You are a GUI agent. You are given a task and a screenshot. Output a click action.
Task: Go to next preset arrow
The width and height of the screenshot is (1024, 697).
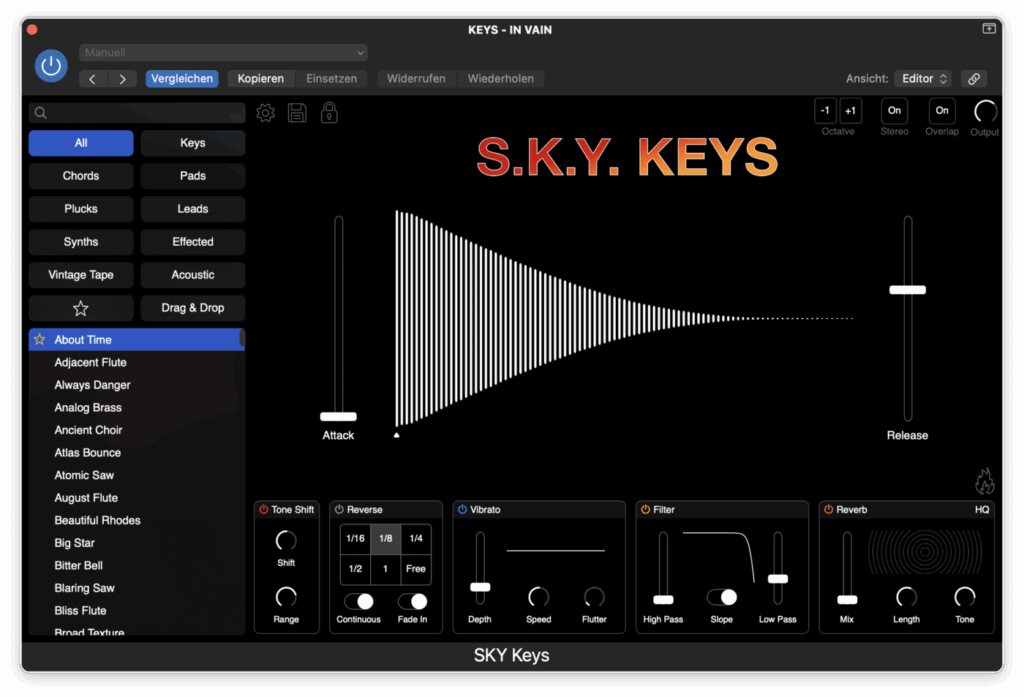[x=122, y=79]
